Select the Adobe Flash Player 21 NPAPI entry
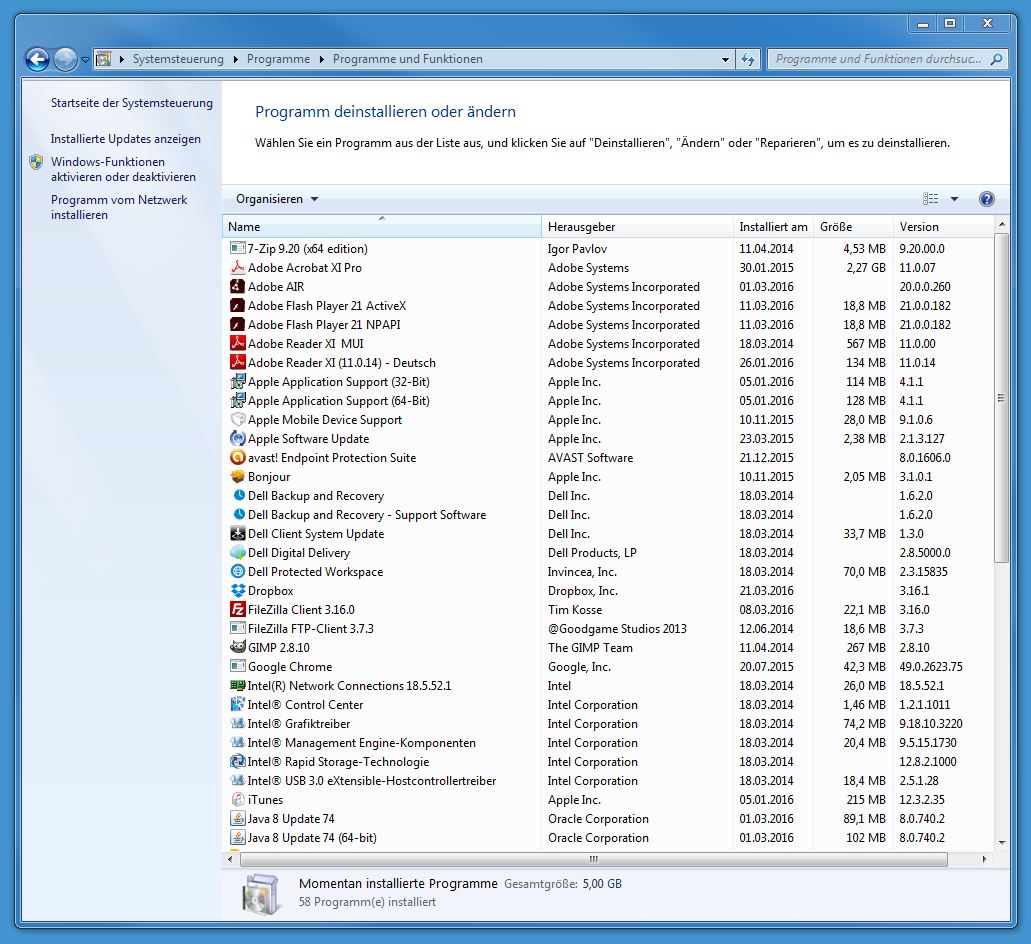The width and height of the screenshot is (1031, 944). (324, 325)
